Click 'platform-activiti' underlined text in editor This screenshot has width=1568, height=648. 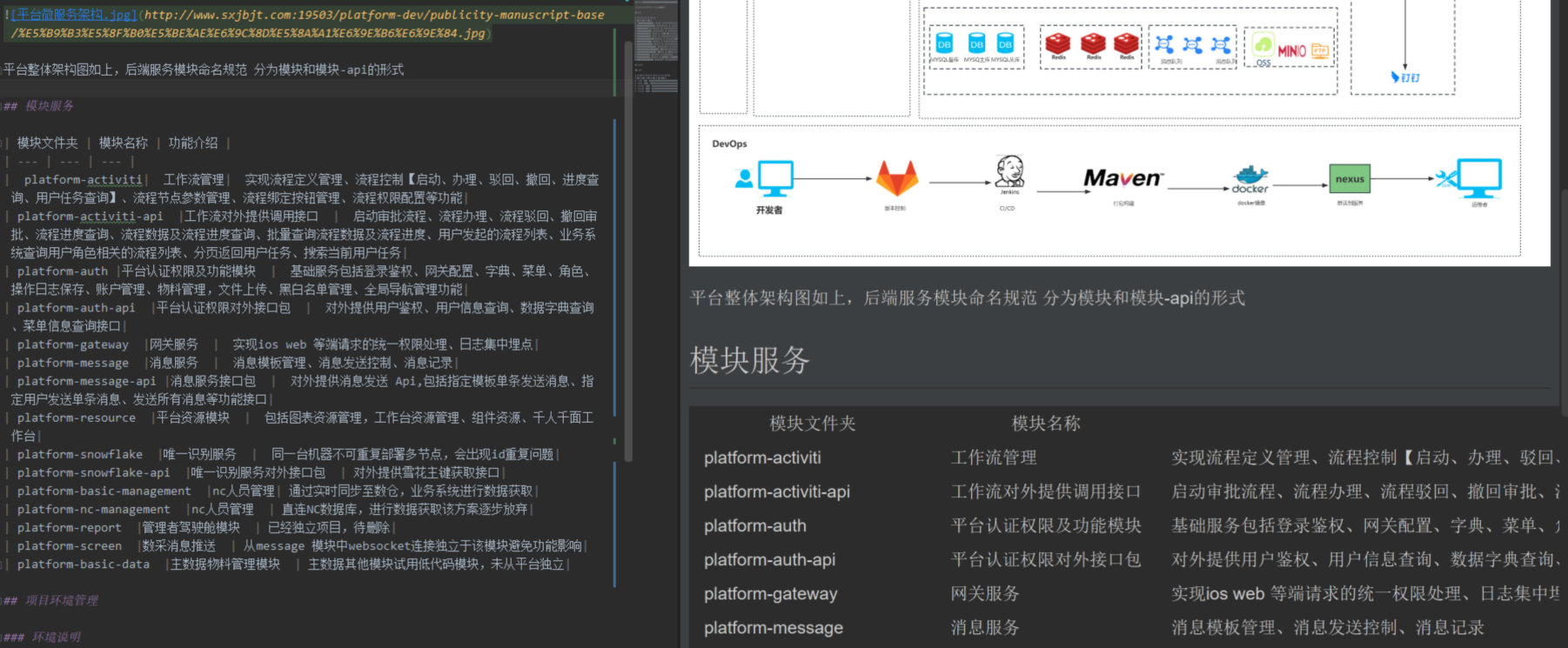point(83,179)
